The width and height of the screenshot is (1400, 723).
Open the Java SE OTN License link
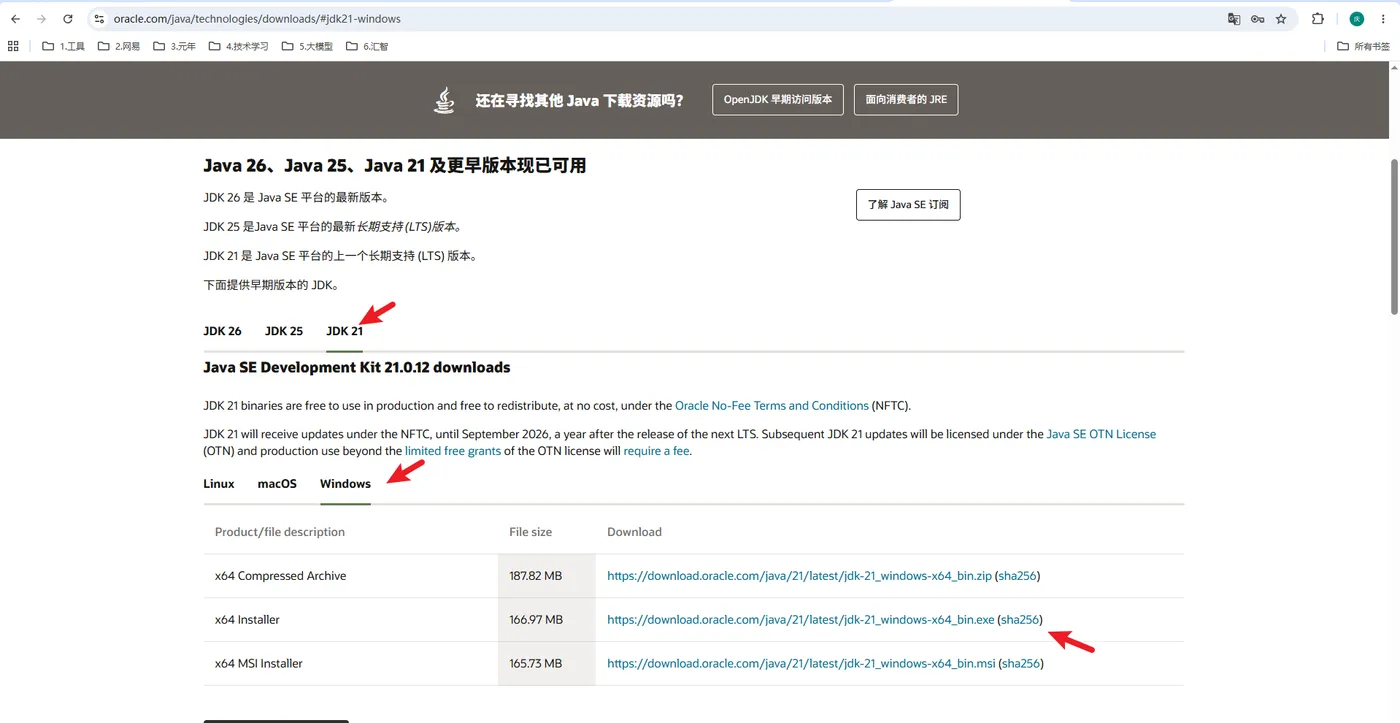pos(1101,434)
